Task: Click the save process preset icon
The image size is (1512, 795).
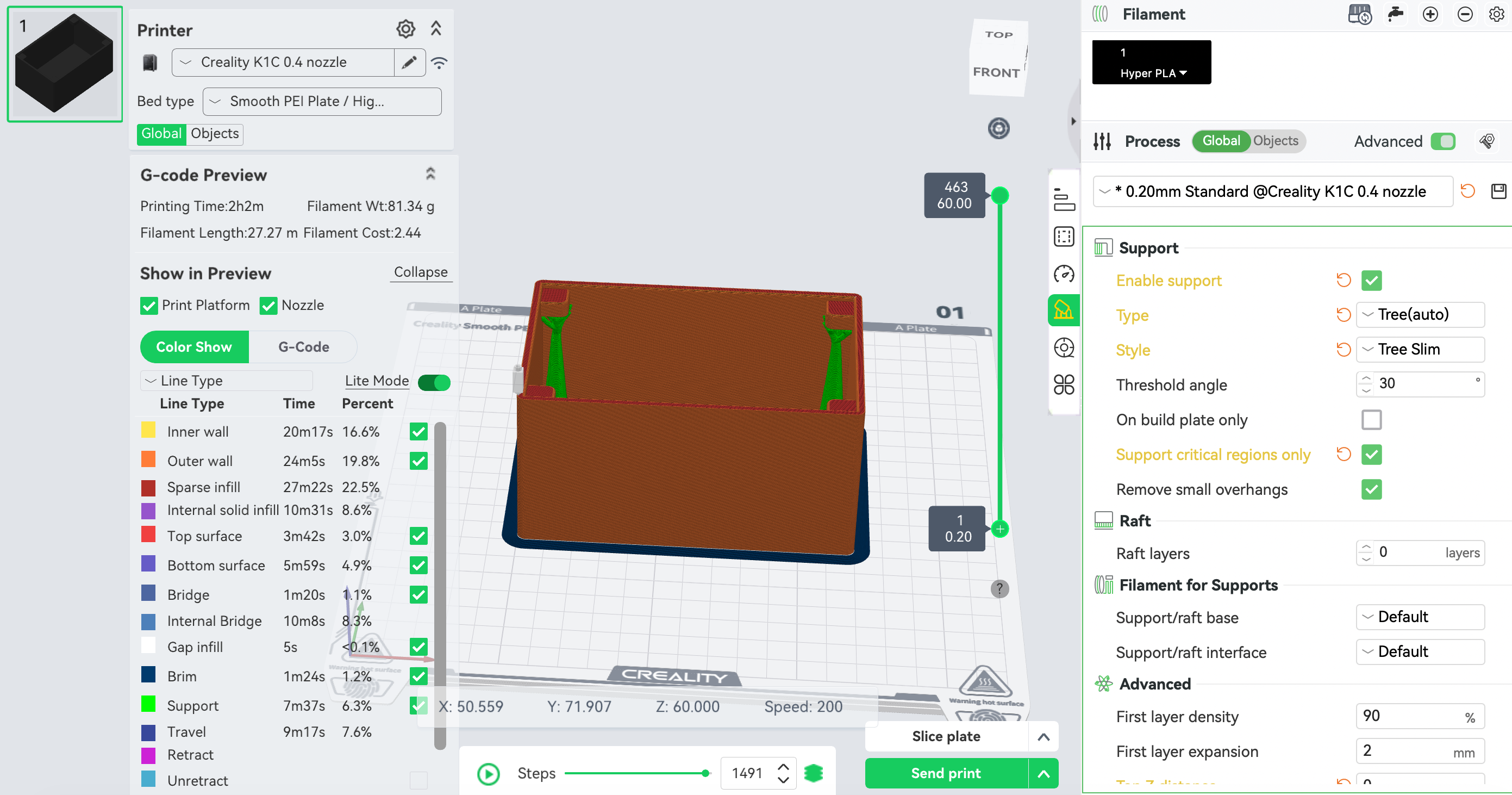Action: coord(1498,191)
